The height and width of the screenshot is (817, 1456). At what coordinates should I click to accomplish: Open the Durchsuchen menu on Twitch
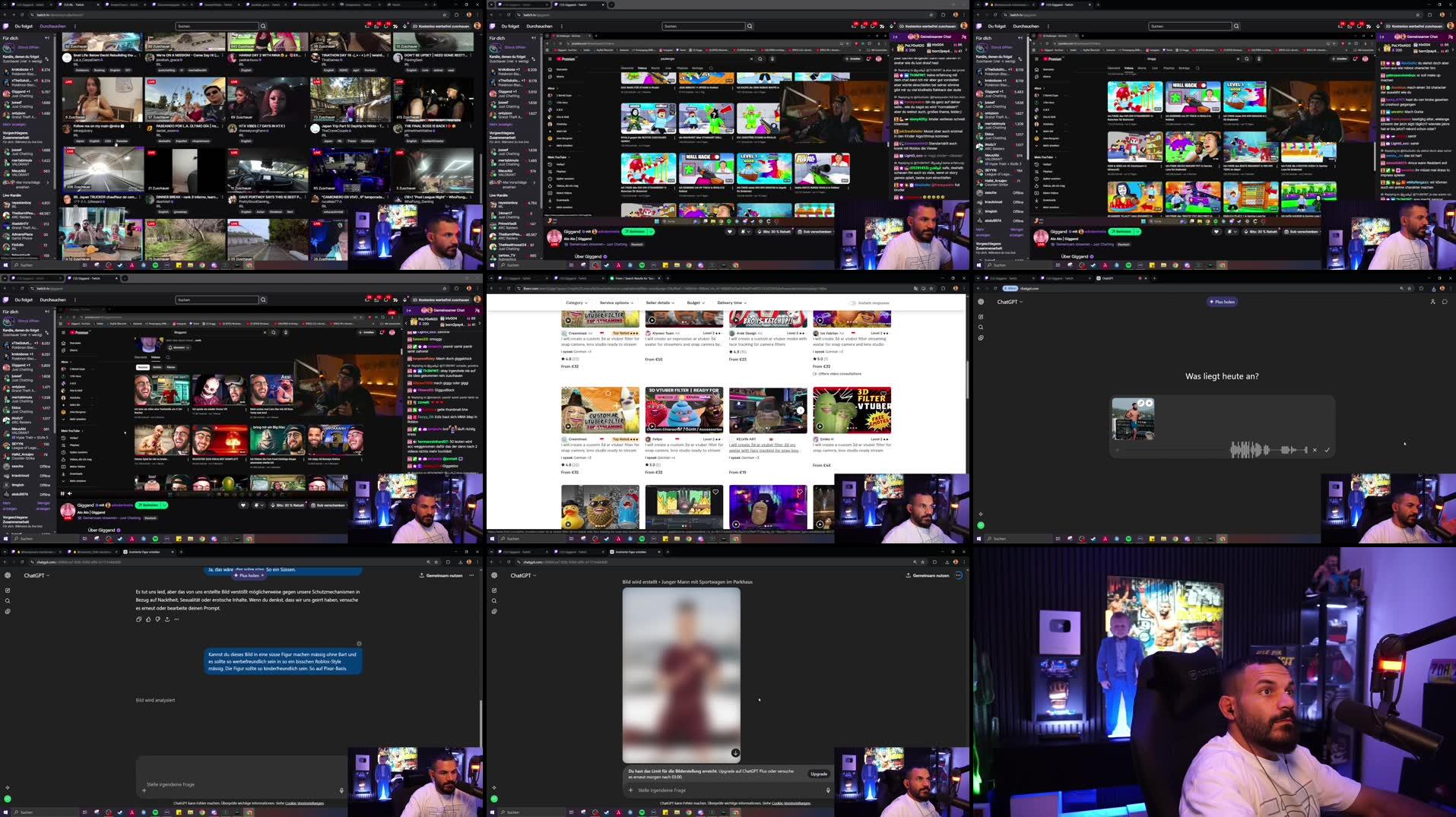53,25
